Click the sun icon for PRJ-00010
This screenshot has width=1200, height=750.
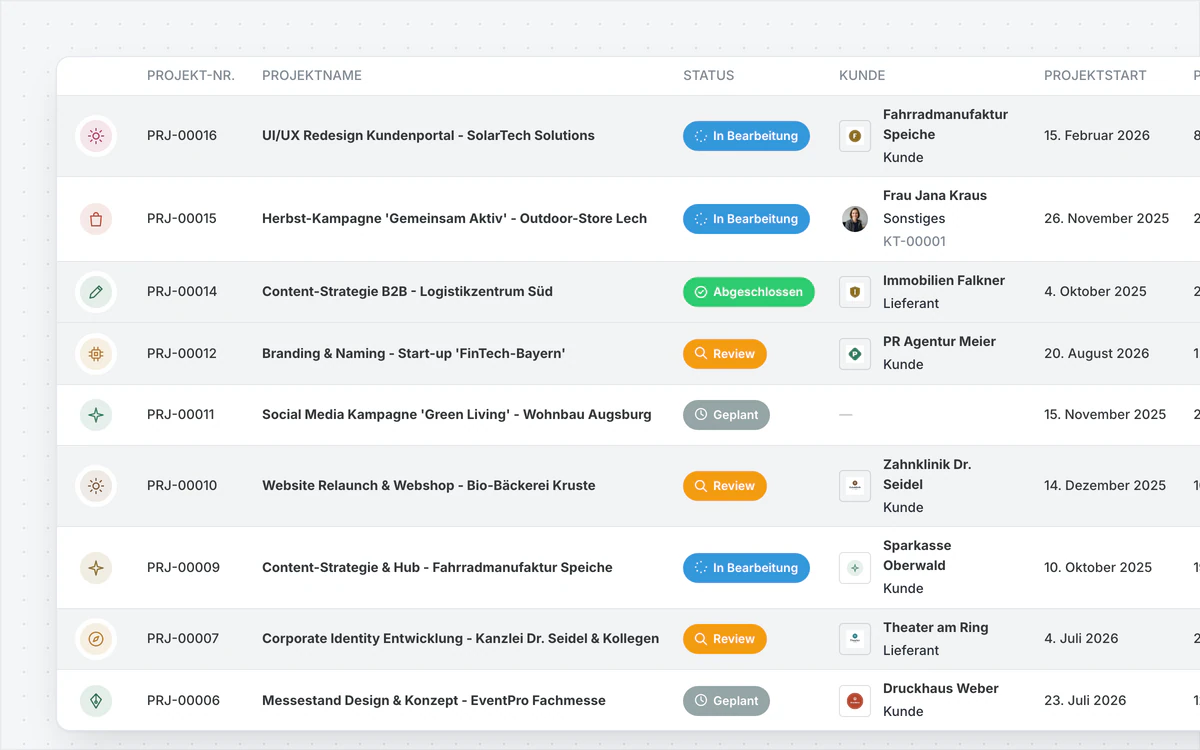point(96,486)
